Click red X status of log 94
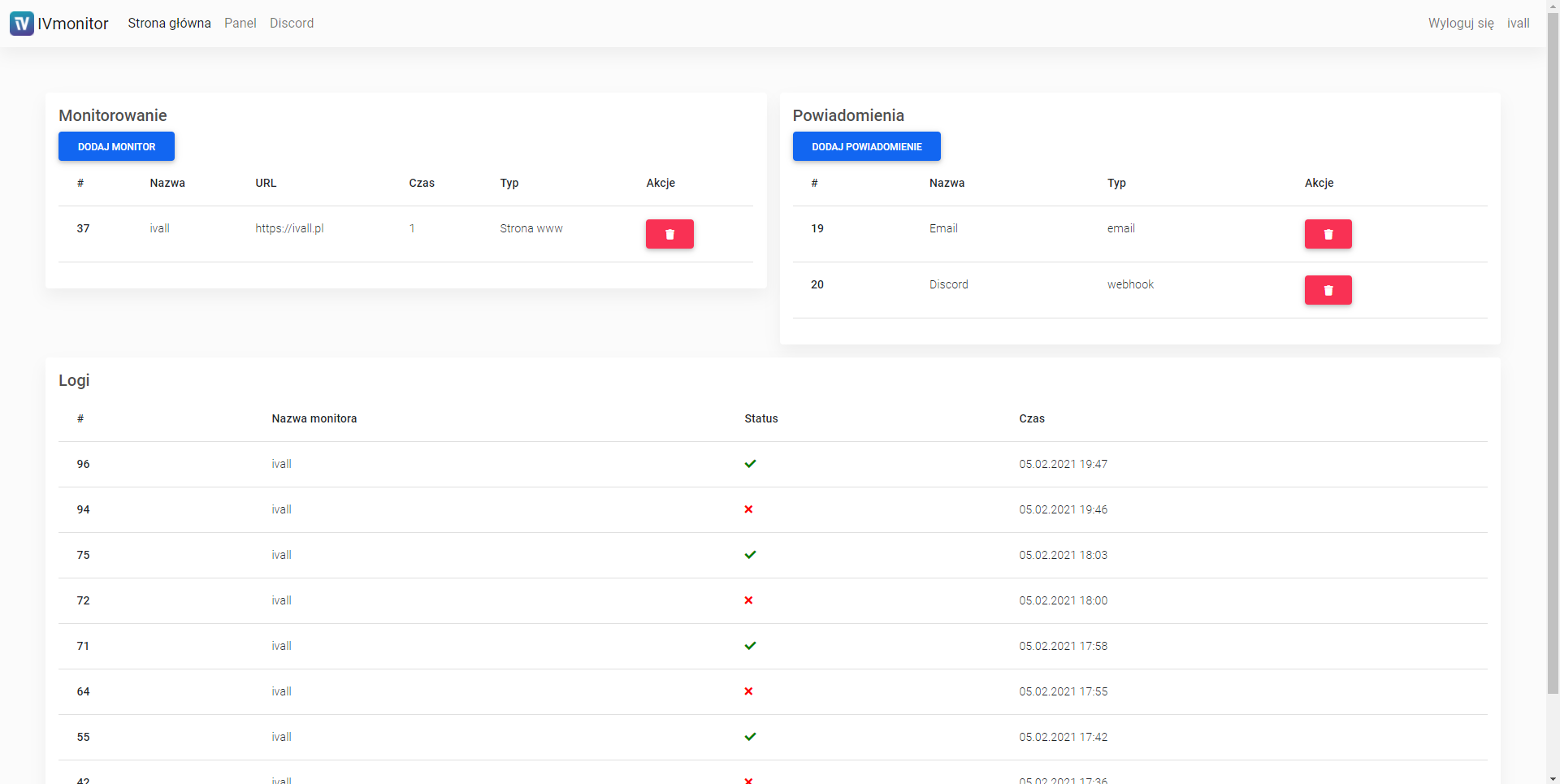The width and height of the screenshot is (1560, 784). [748, 509]
